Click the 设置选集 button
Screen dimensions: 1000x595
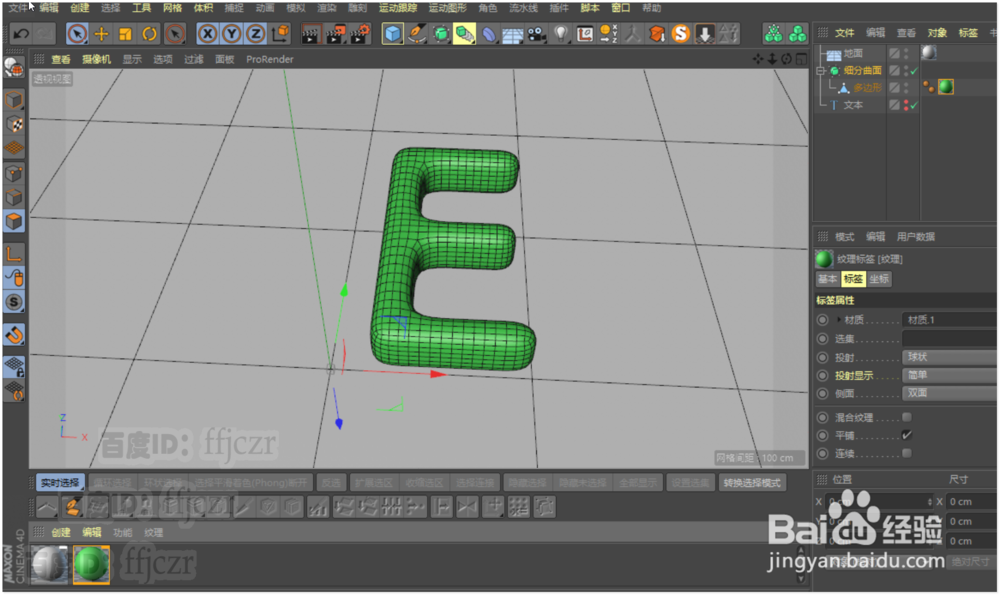coord(689,483)
